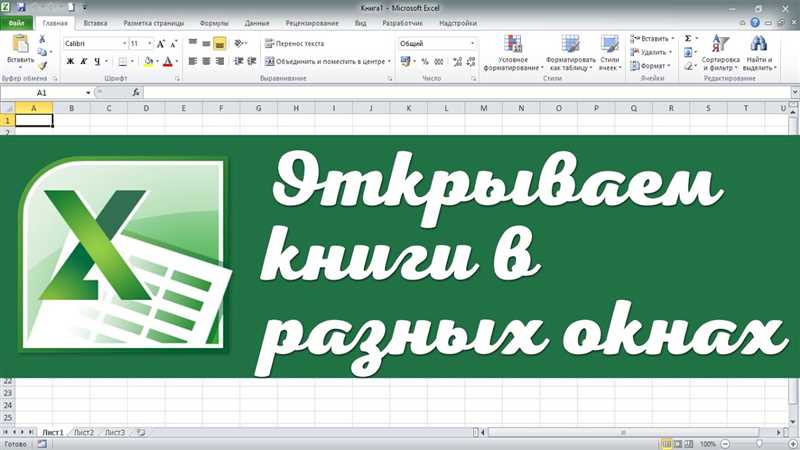Click Объединить и поместить в центре button

[x=326, y=61]
